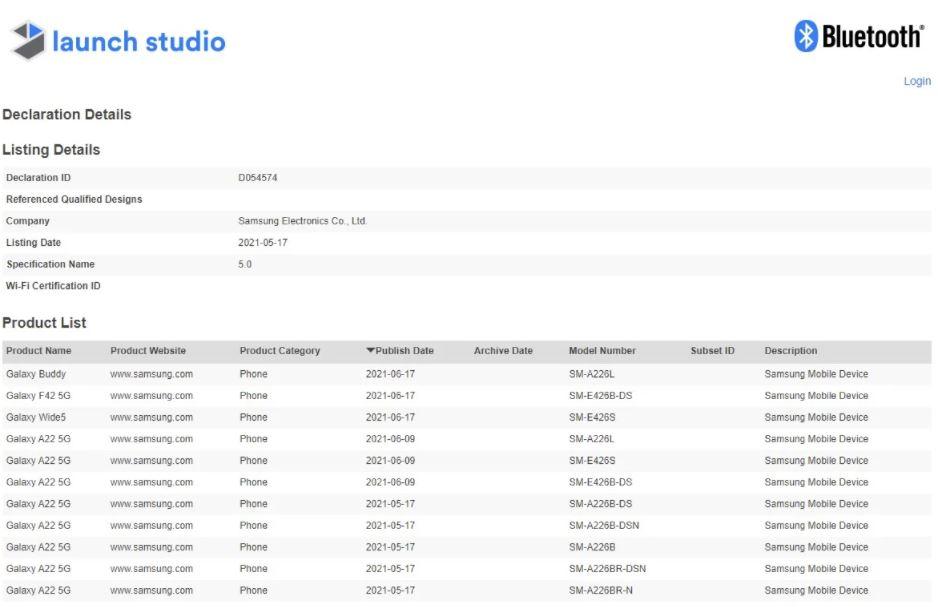The image size is (938, 607).
Task: Click the Publish Date sort arrow
Action: (370, 350)
